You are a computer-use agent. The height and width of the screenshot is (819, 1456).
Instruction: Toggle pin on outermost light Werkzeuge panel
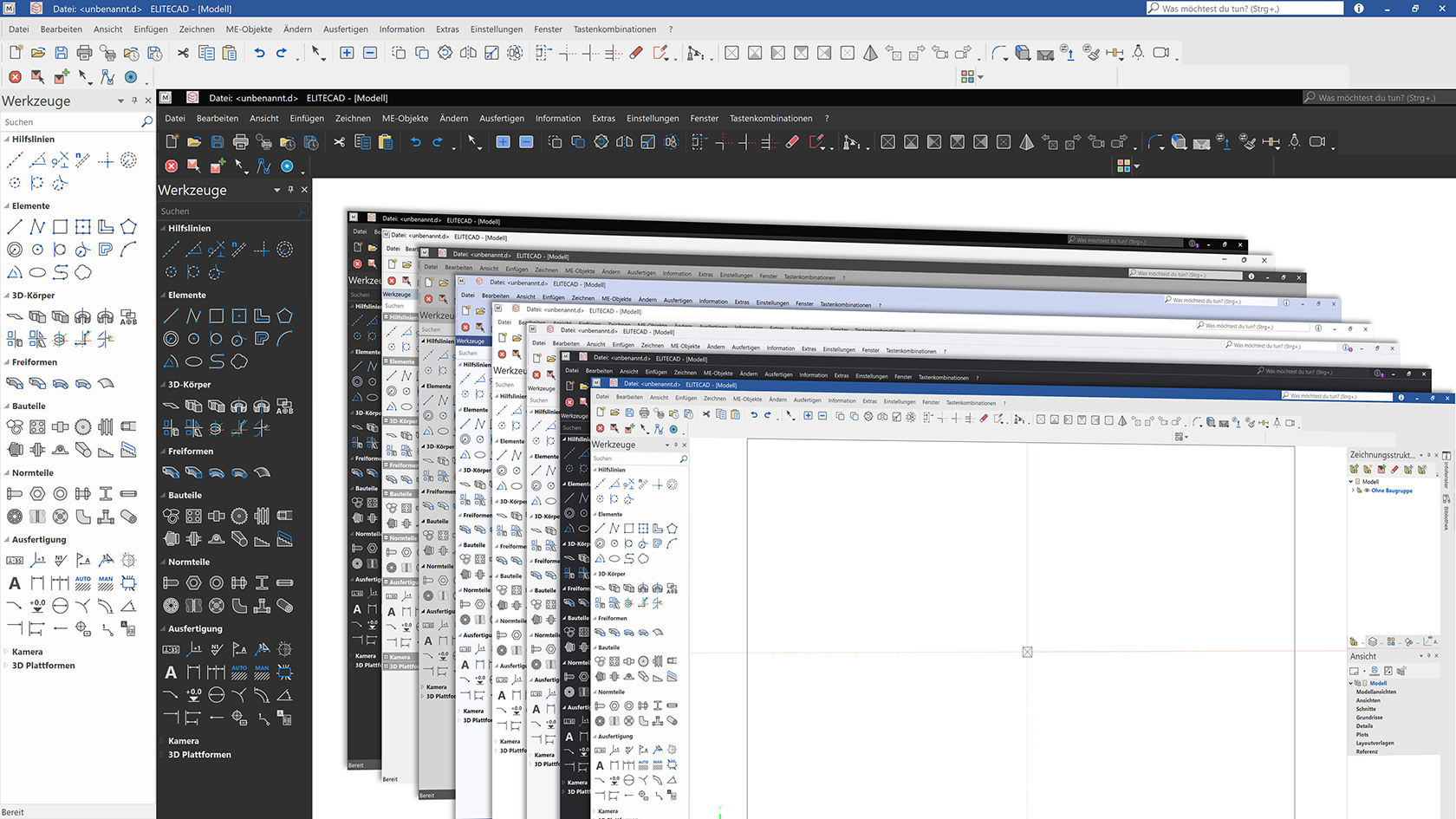point(134,101)
